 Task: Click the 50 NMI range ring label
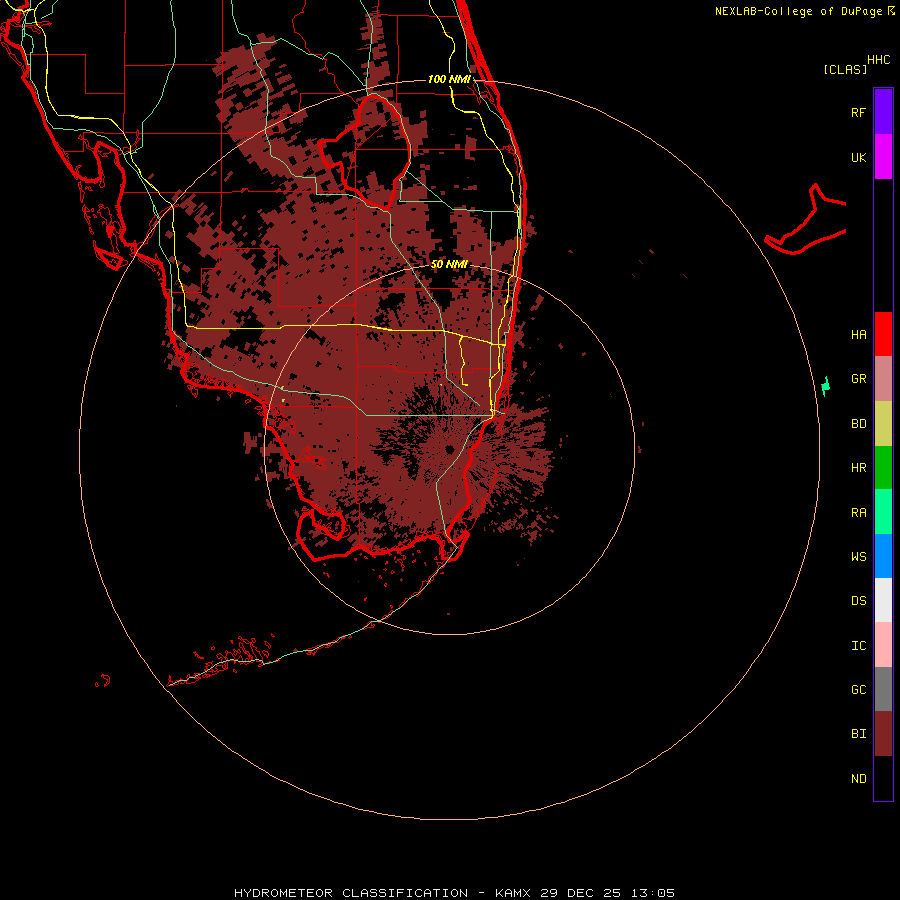[449, 264]
